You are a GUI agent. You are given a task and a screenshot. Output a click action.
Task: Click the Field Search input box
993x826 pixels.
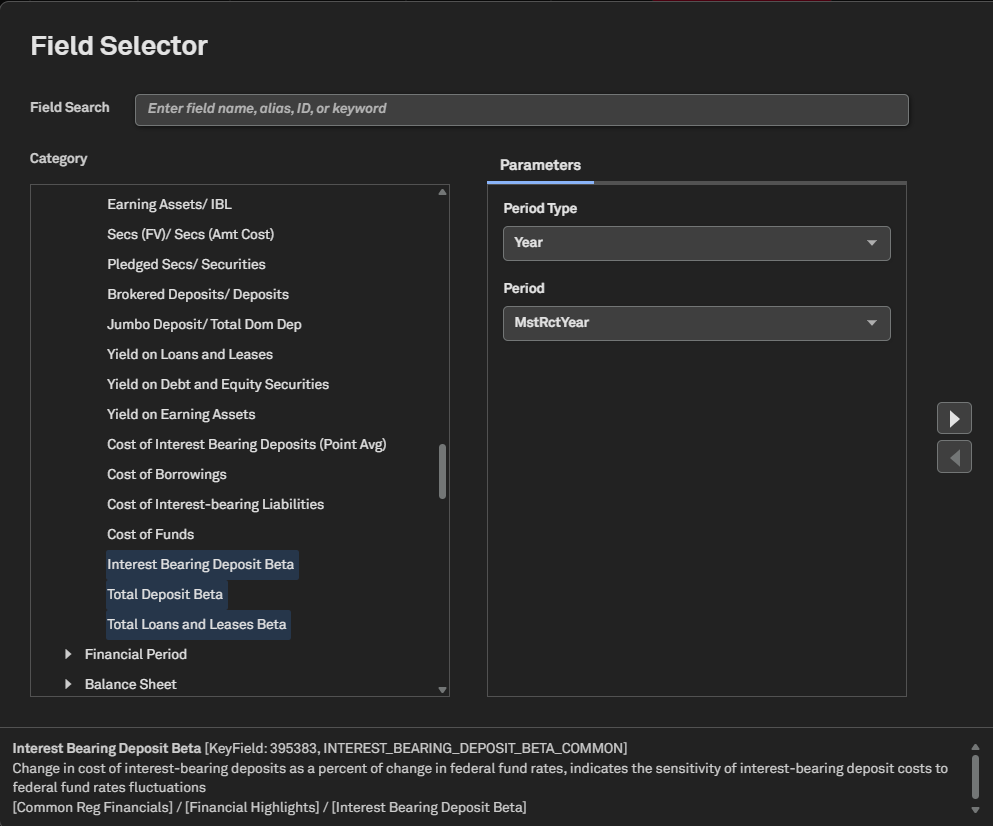point(521,109)
